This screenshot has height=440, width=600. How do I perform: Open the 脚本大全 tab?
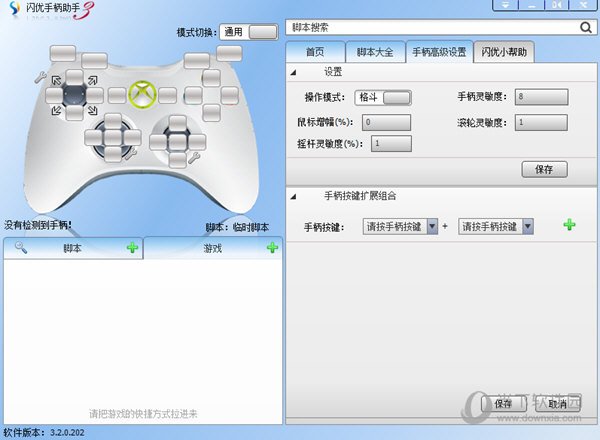tap(375, 52)
